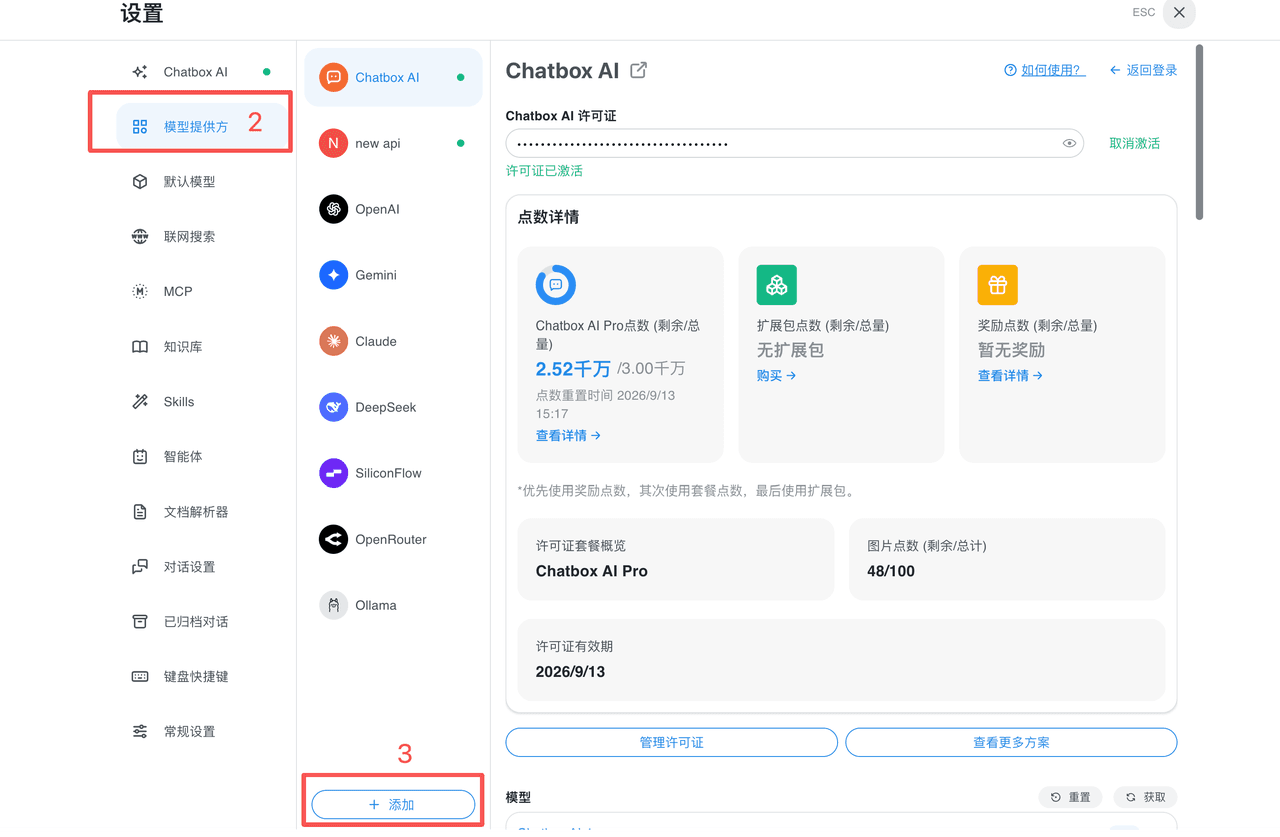Open the 对话设置 section

[x=203, y=567]
